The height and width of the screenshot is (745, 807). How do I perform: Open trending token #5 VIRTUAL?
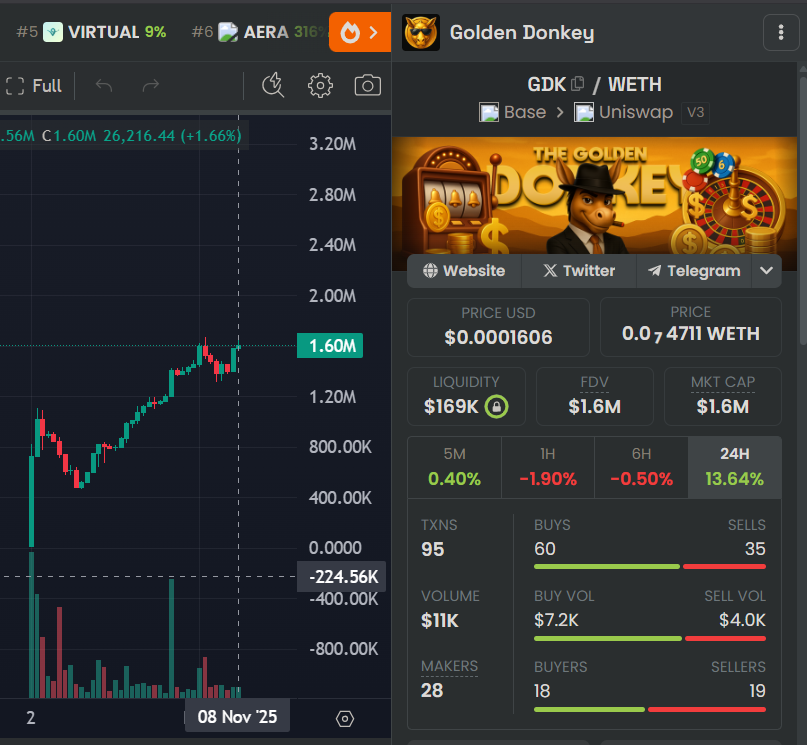(x=91, y=32)
